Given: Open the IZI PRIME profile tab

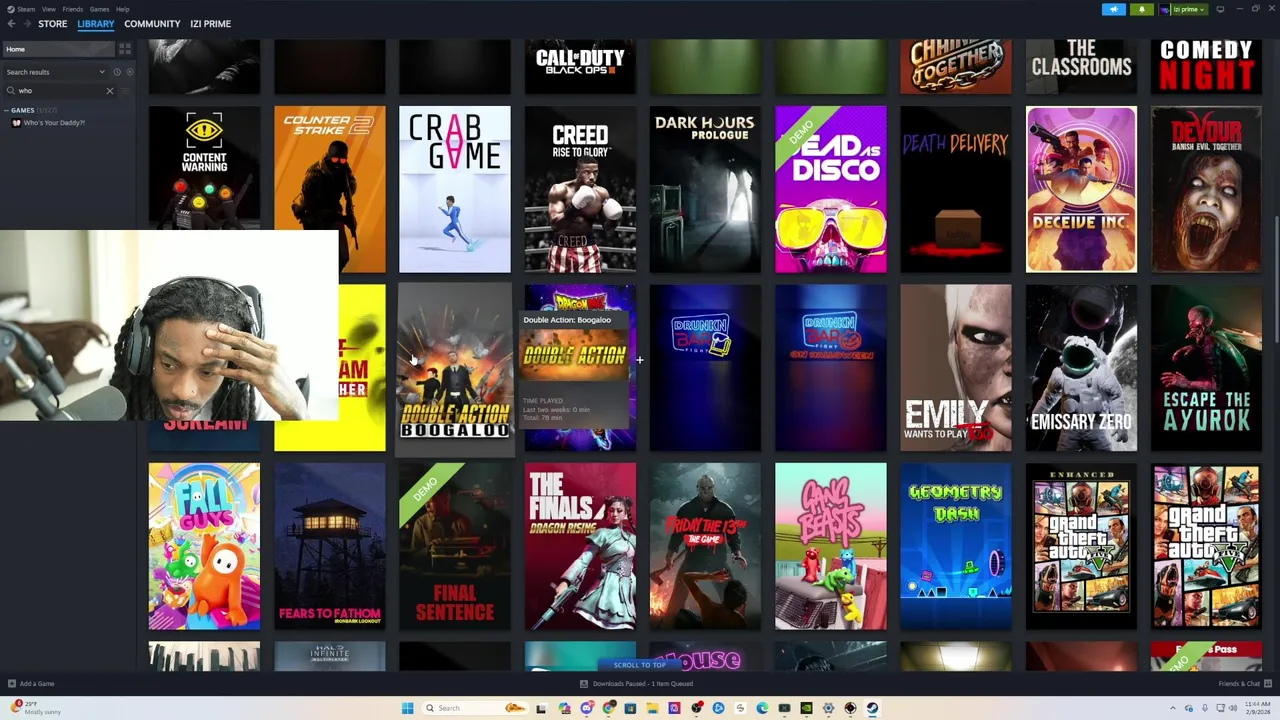Looking at the screenshot, I should click(x=210, y=24).
